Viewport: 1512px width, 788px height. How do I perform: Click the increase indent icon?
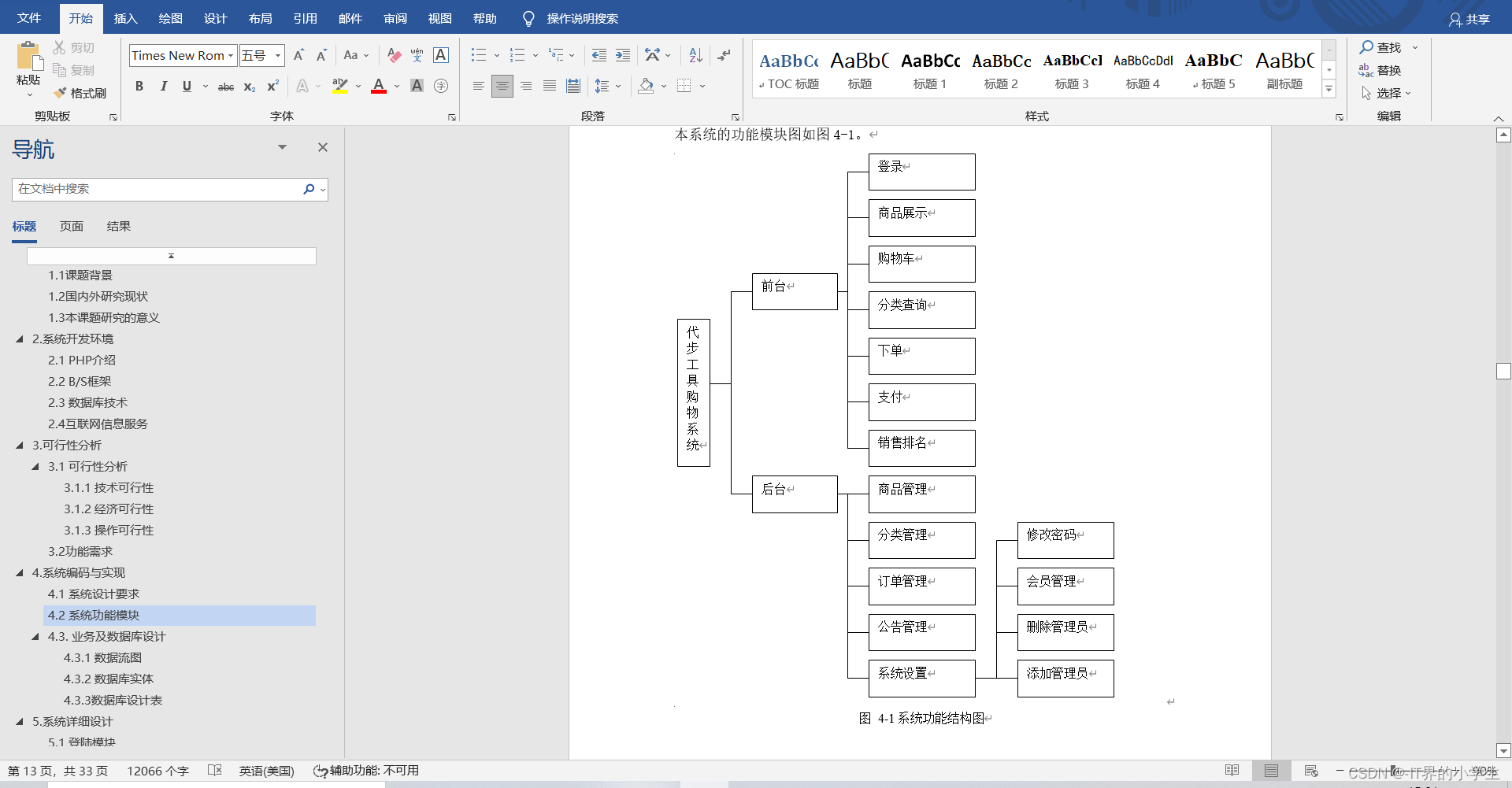click(x=623, y=55)
